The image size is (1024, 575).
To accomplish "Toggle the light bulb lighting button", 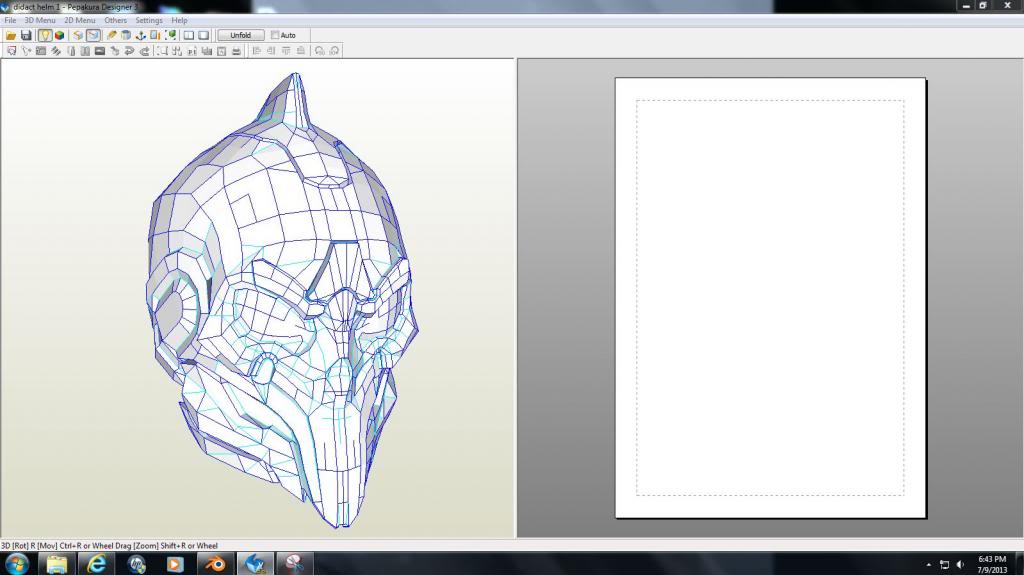I will pyautogui.click(x=44, y=35).
